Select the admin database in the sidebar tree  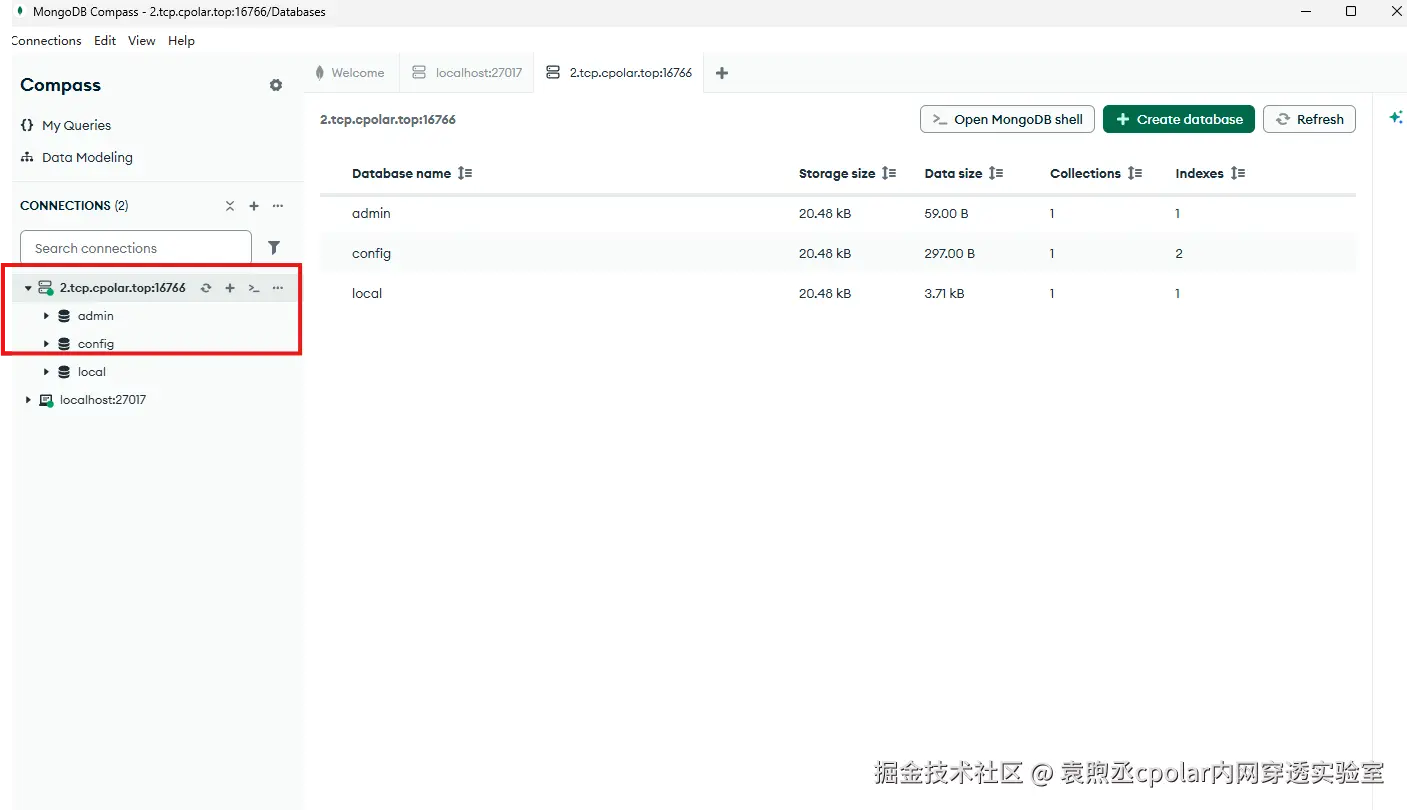pyautogui.click(x=96, y=316)
